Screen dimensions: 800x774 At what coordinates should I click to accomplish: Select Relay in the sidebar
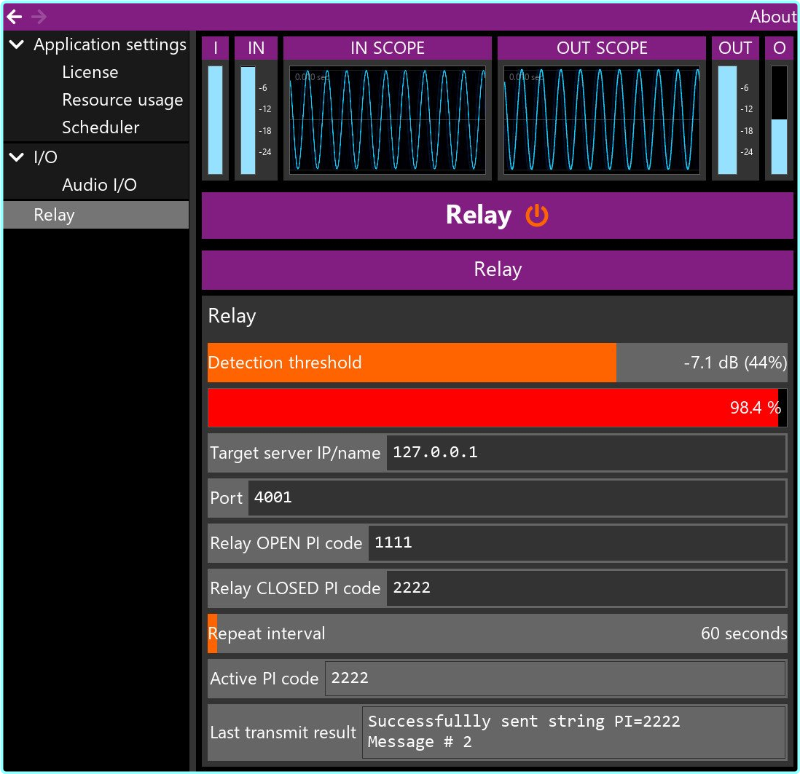tap(54, 215)
